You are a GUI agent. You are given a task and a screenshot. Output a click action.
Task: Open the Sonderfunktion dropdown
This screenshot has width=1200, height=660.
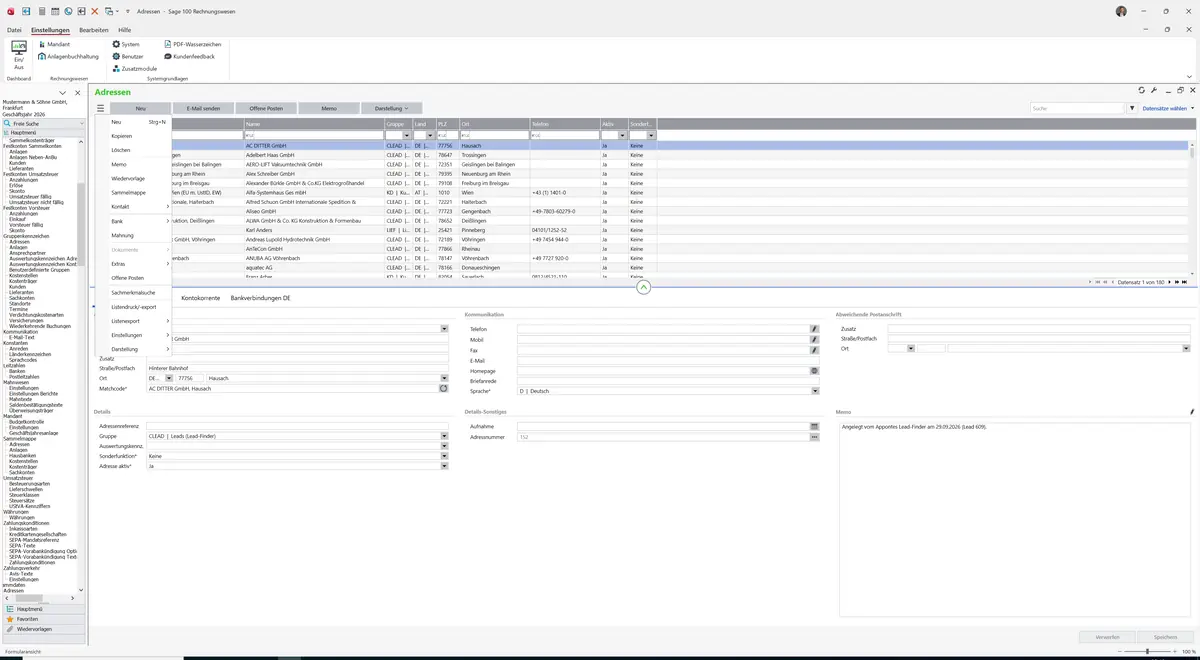(444, 456)
